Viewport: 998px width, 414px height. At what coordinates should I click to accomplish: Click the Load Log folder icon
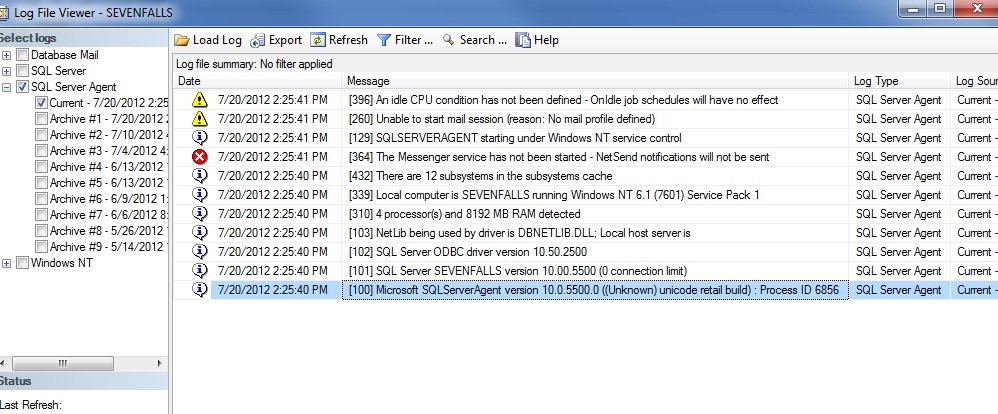click(181, 40)
